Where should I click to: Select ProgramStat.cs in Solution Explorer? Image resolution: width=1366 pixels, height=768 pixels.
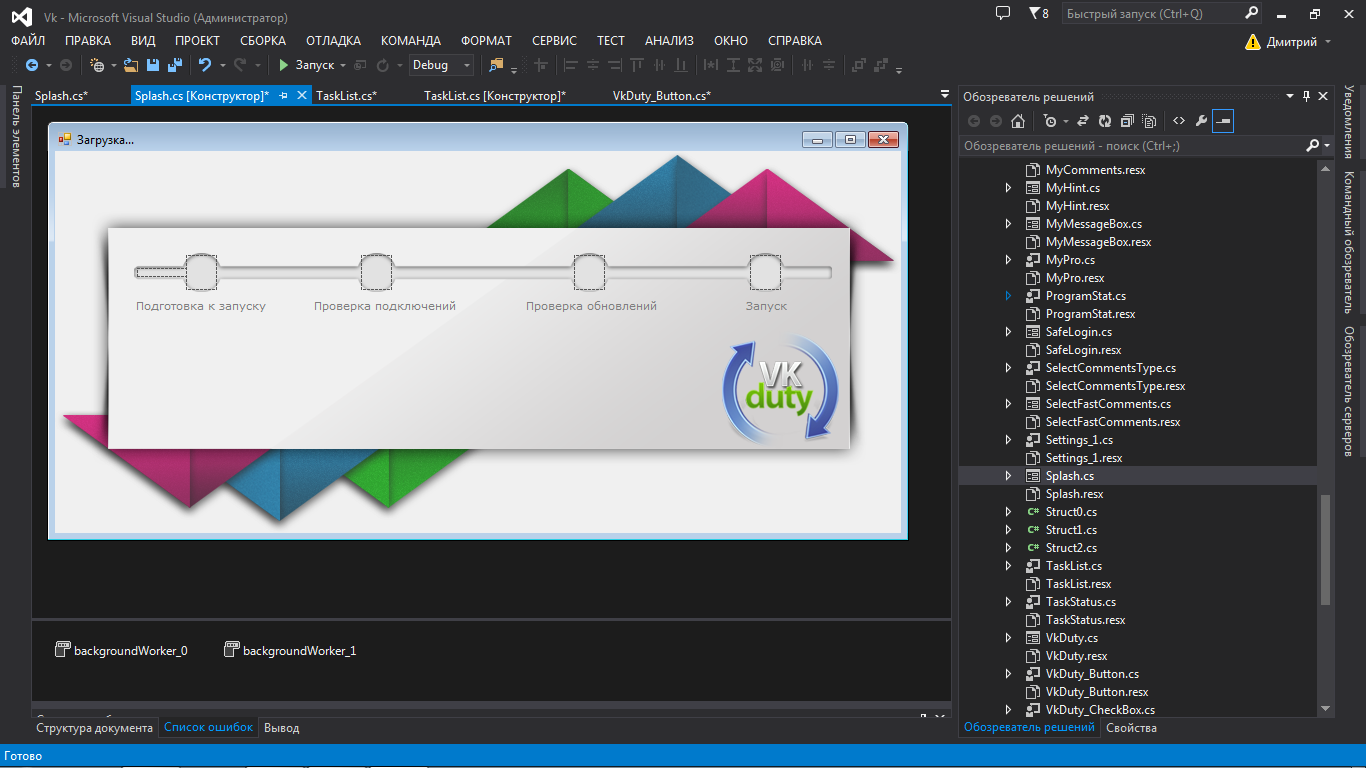click(x=1085, y=296)
